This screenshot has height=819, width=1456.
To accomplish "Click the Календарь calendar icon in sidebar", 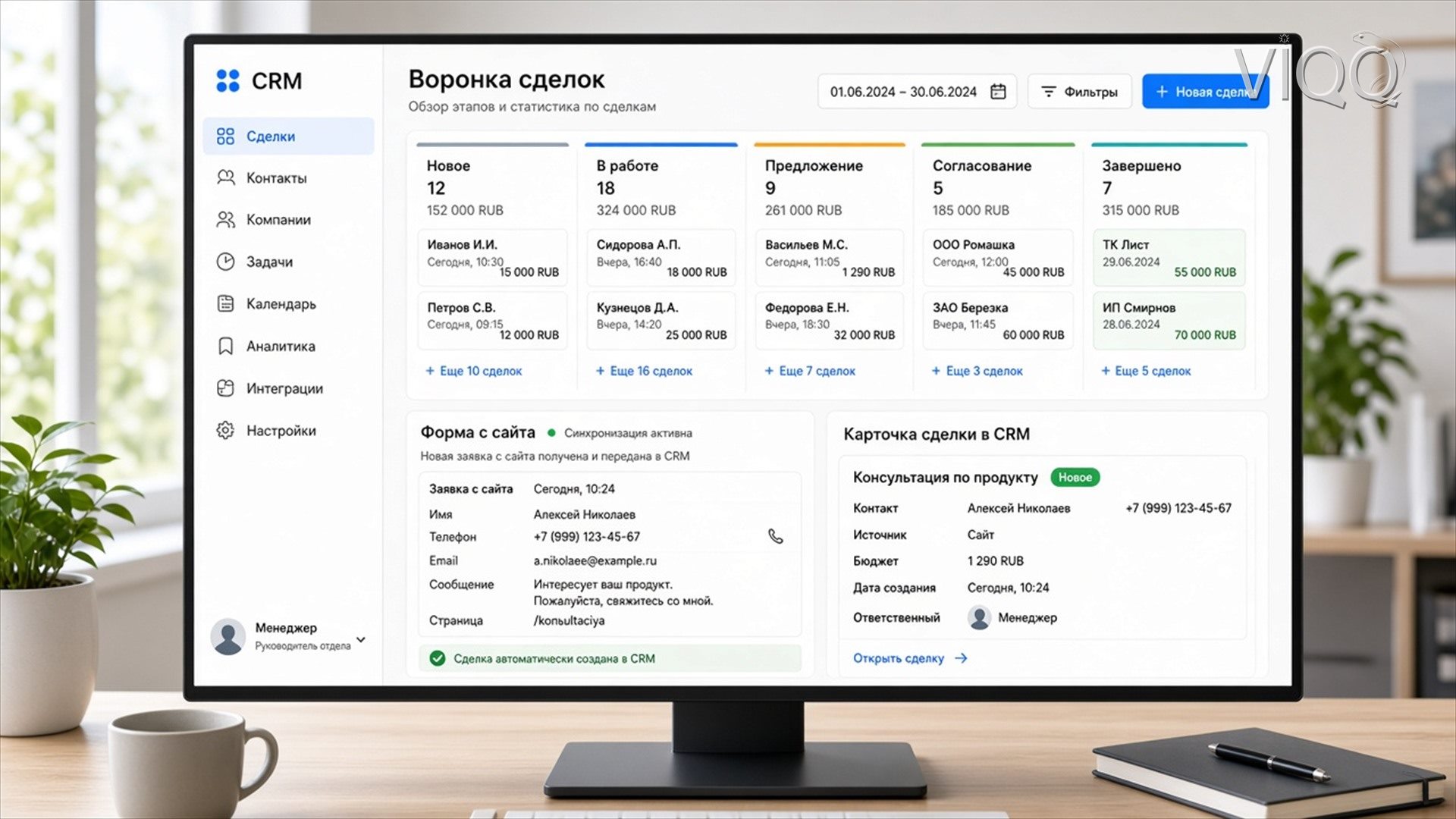I will tap(225, 304).
